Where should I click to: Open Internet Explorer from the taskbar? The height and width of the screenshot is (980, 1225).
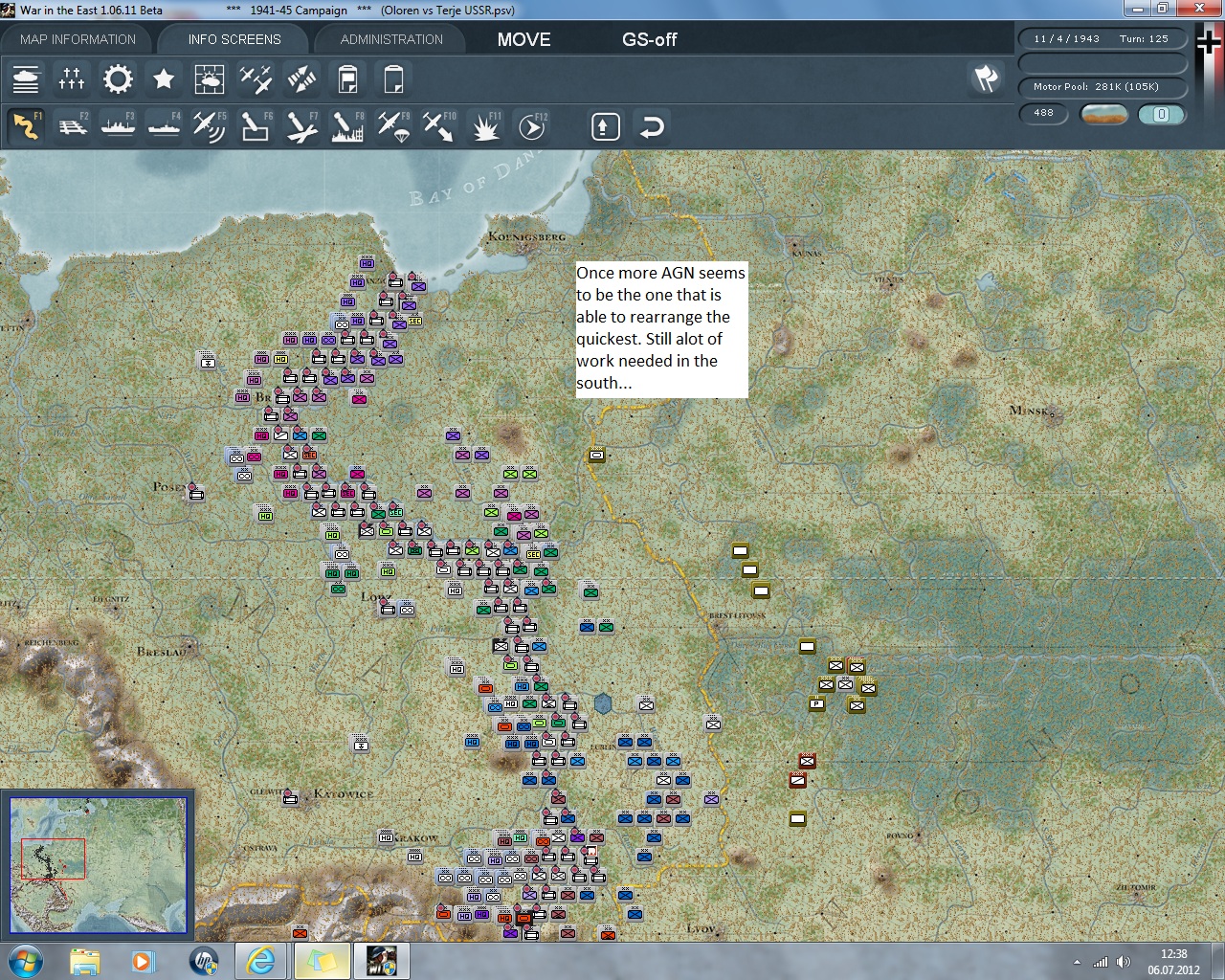(260, 961)
